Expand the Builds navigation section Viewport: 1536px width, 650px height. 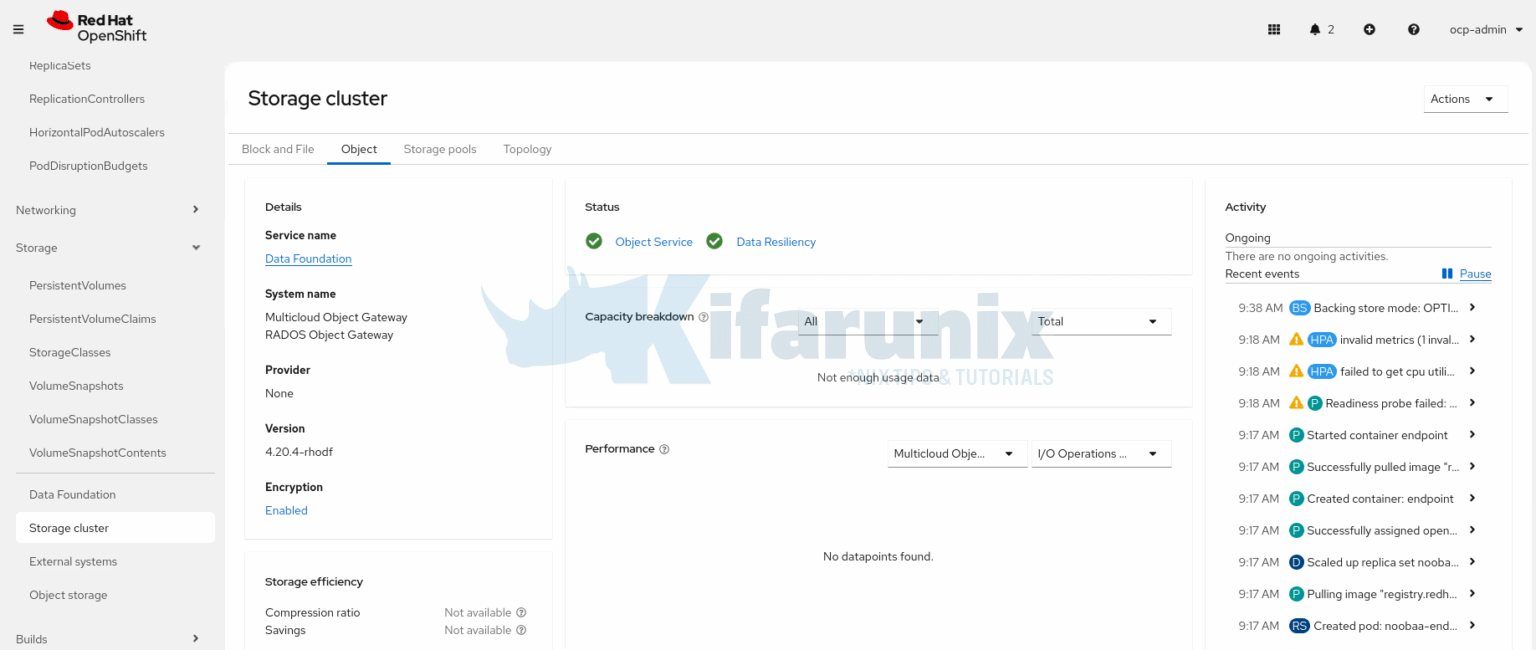point(107,639)
